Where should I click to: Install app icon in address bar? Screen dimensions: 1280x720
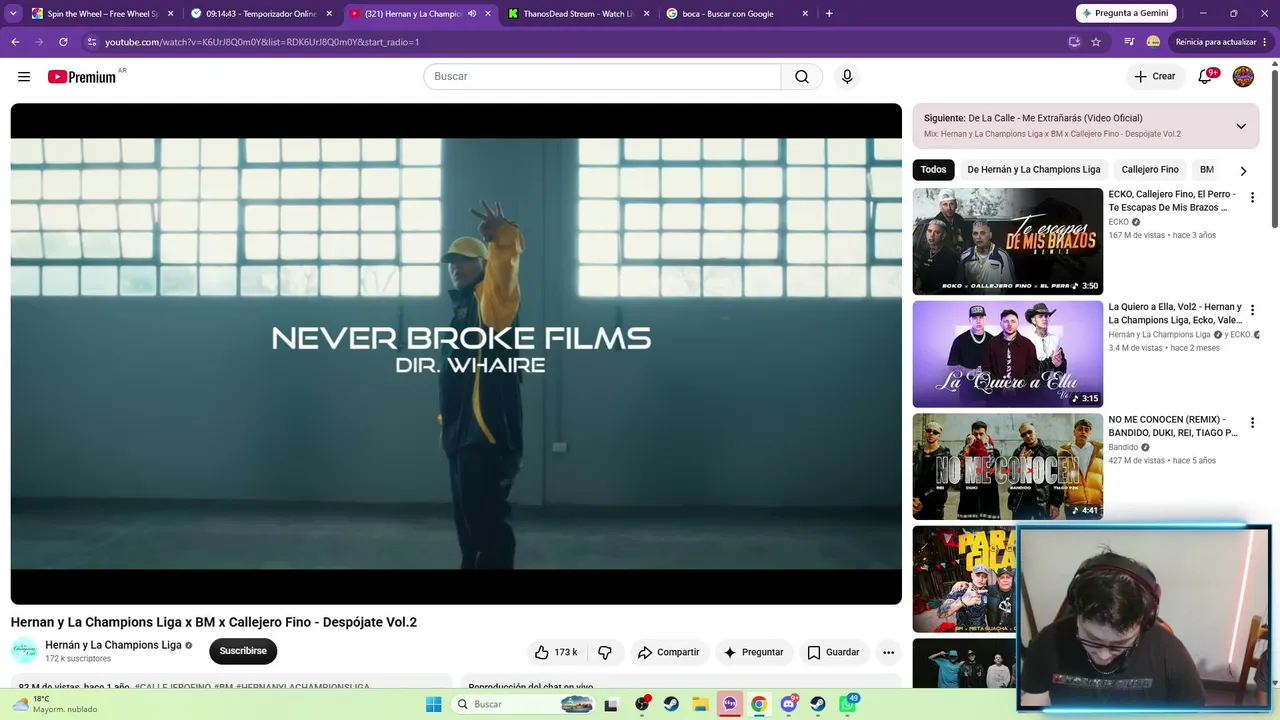[1074, 42]
